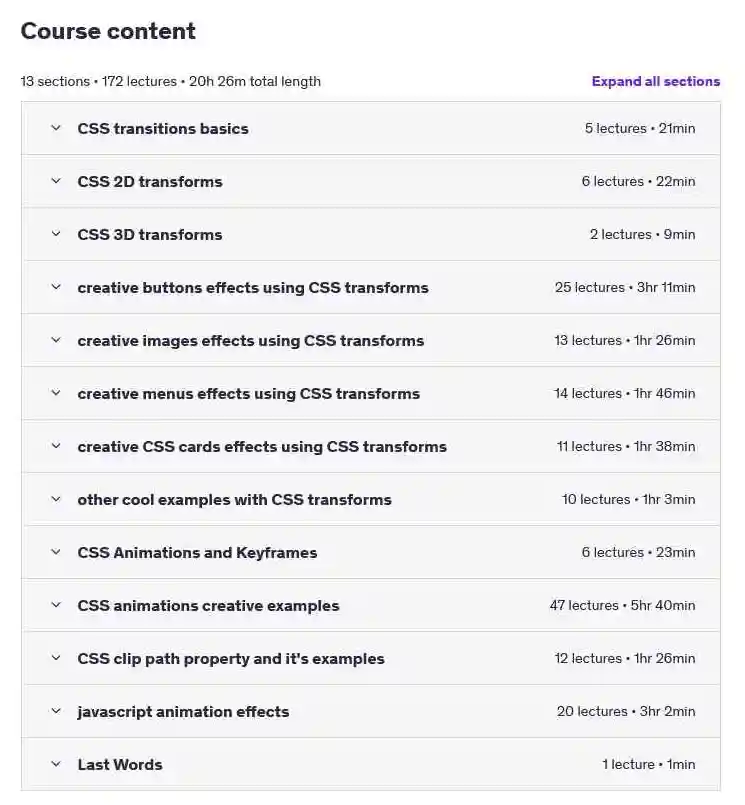Click the CSS 2D transforms title
The width and height of the screenshot is (745, 805).
[149, 182]
